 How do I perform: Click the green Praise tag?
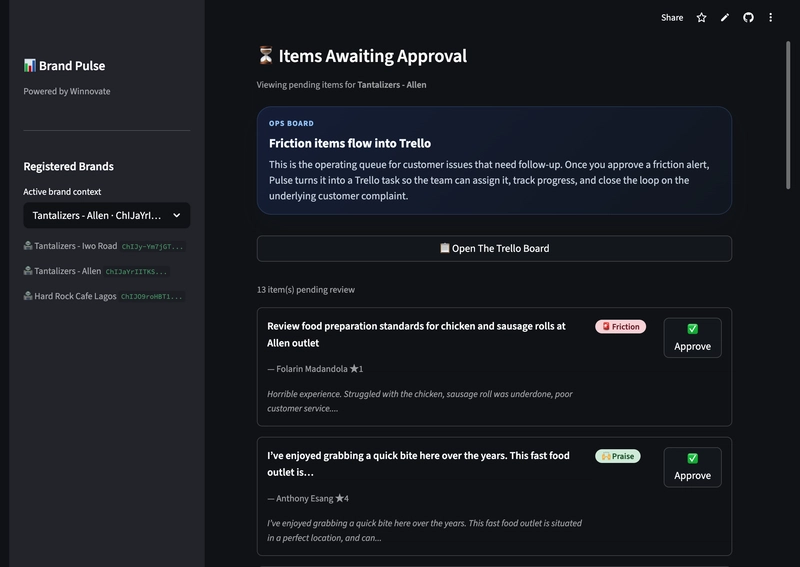click(618, 456)
